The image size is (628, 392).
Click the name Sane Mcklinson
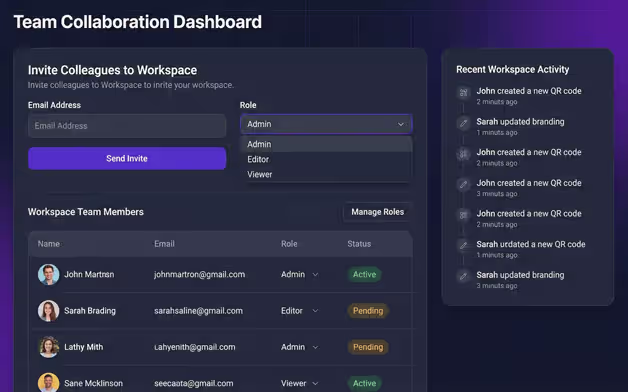93,383
